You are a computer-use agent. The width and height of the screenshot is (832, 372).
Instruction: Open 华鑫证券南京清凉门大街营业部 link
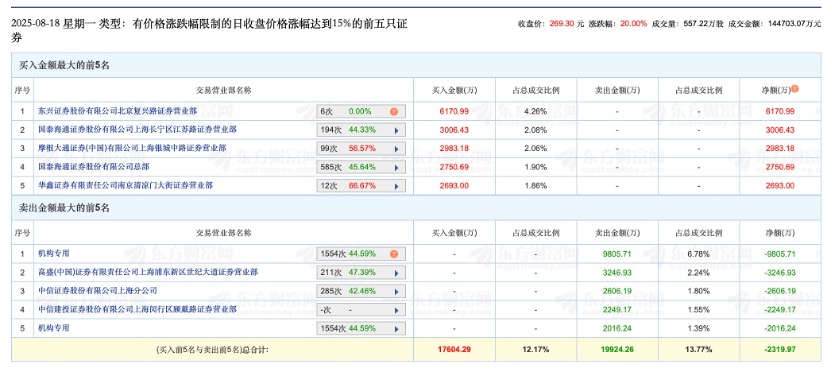[x=126, y=185]
